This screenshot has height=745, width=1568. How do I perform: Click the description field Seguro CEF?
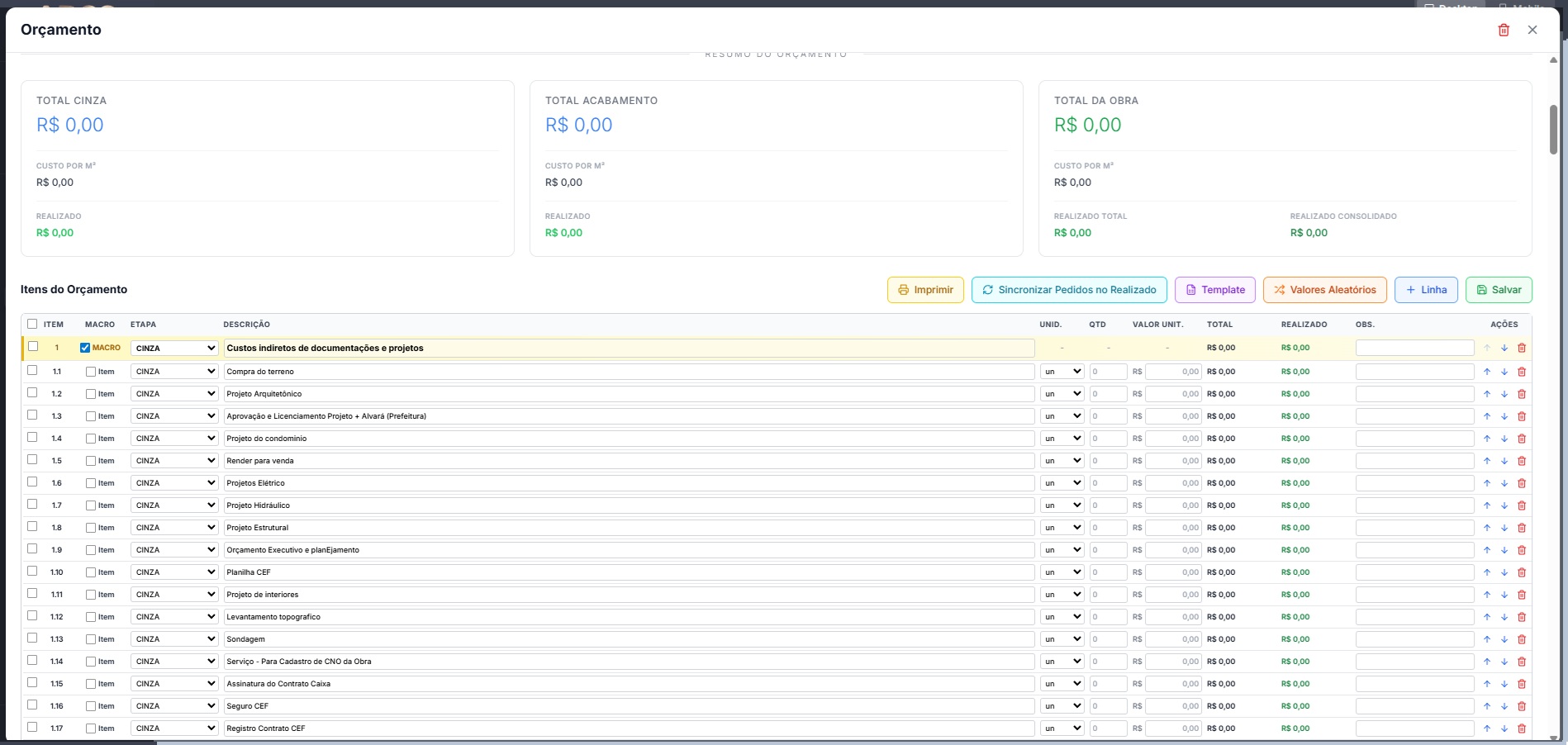629,706
